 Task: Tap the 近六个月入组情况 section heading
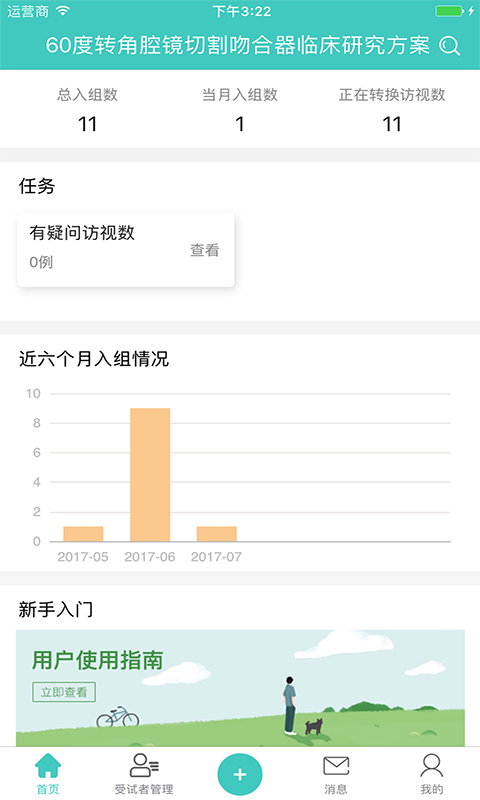(93, 359)
